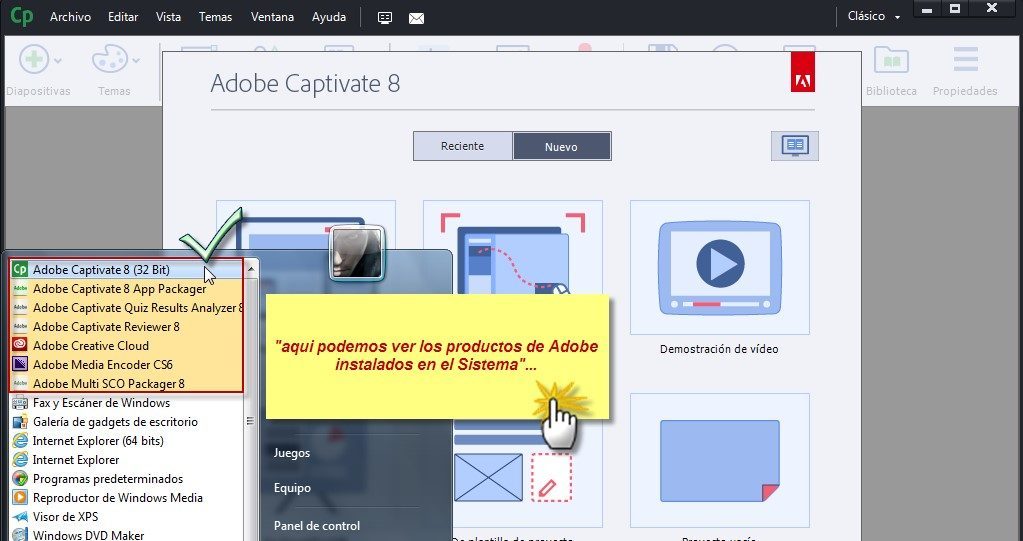
Task: Click the user account picture in Start menu
Action: [356, 253]
